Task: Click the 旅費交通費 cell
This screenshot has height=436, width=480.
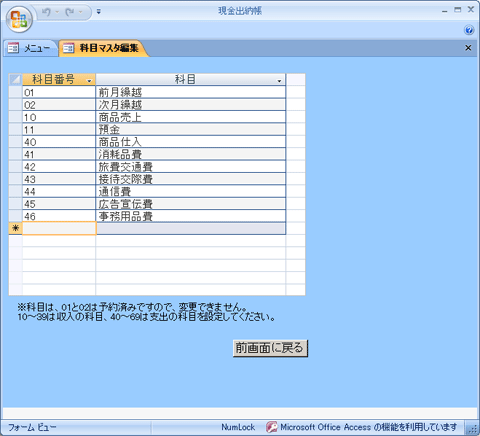Action: [191, 167]
